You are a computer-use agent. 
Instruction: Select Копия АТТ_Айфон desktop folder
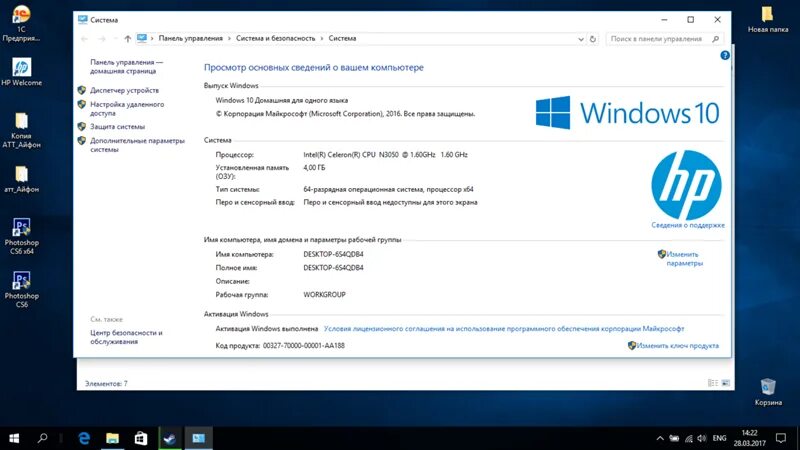point(21,131)
